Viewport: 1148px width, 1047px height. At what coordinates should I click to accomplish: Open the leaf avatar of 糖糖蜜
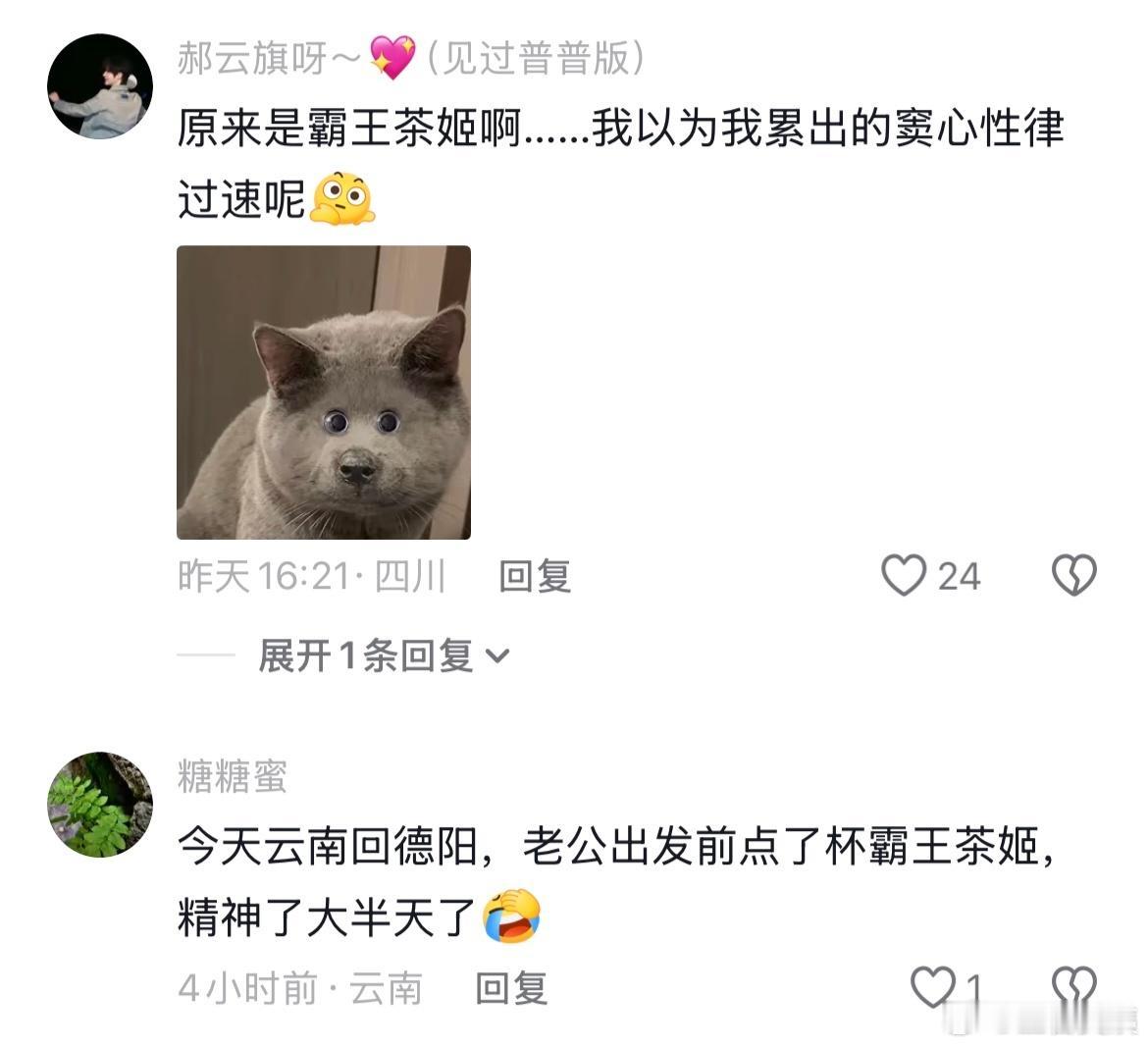click(100, 805)
